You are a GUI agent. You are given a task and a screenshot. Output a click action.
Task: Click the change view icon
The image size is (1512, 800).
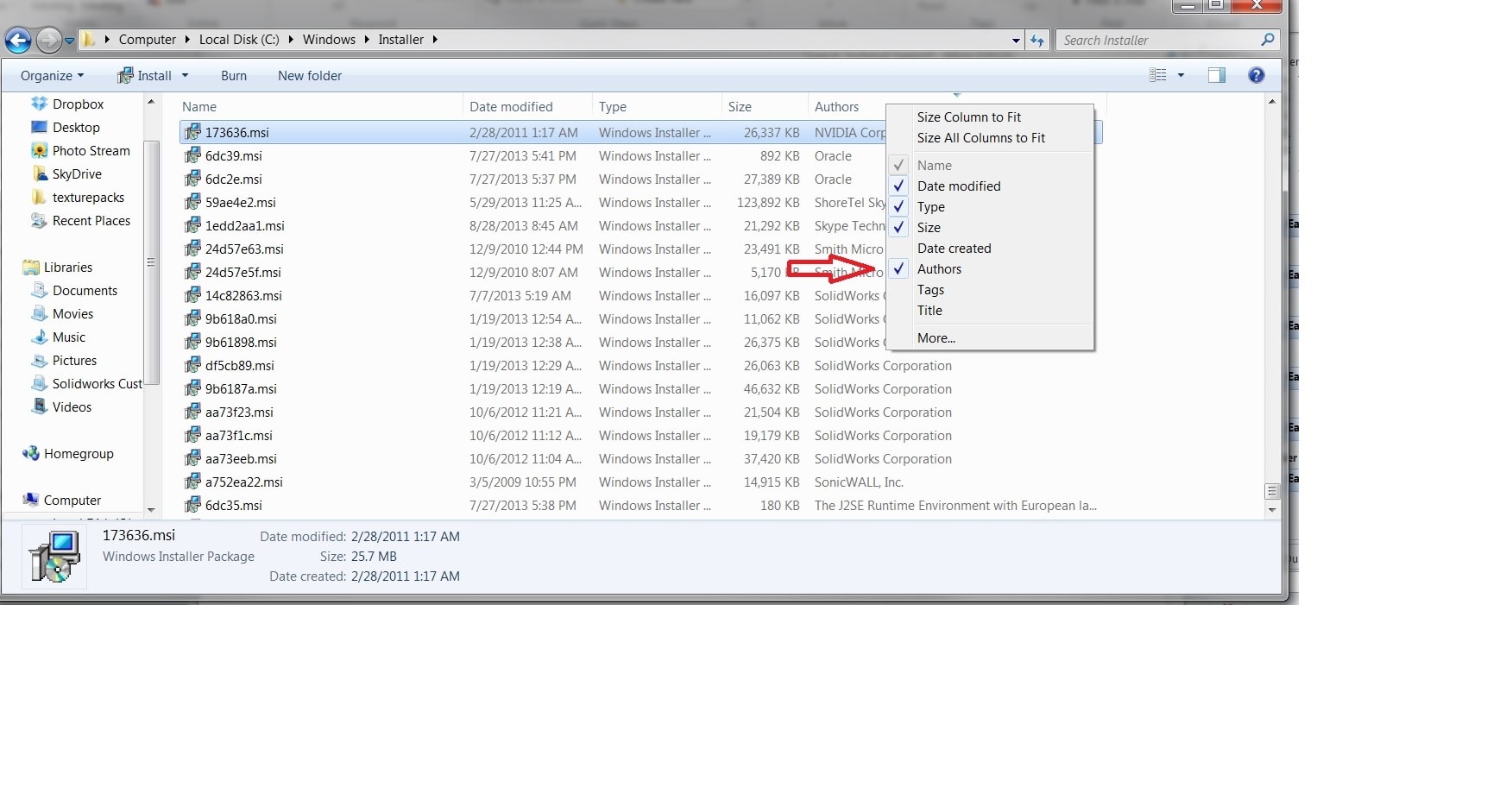pyautogui.click(x=1158, y=75)
